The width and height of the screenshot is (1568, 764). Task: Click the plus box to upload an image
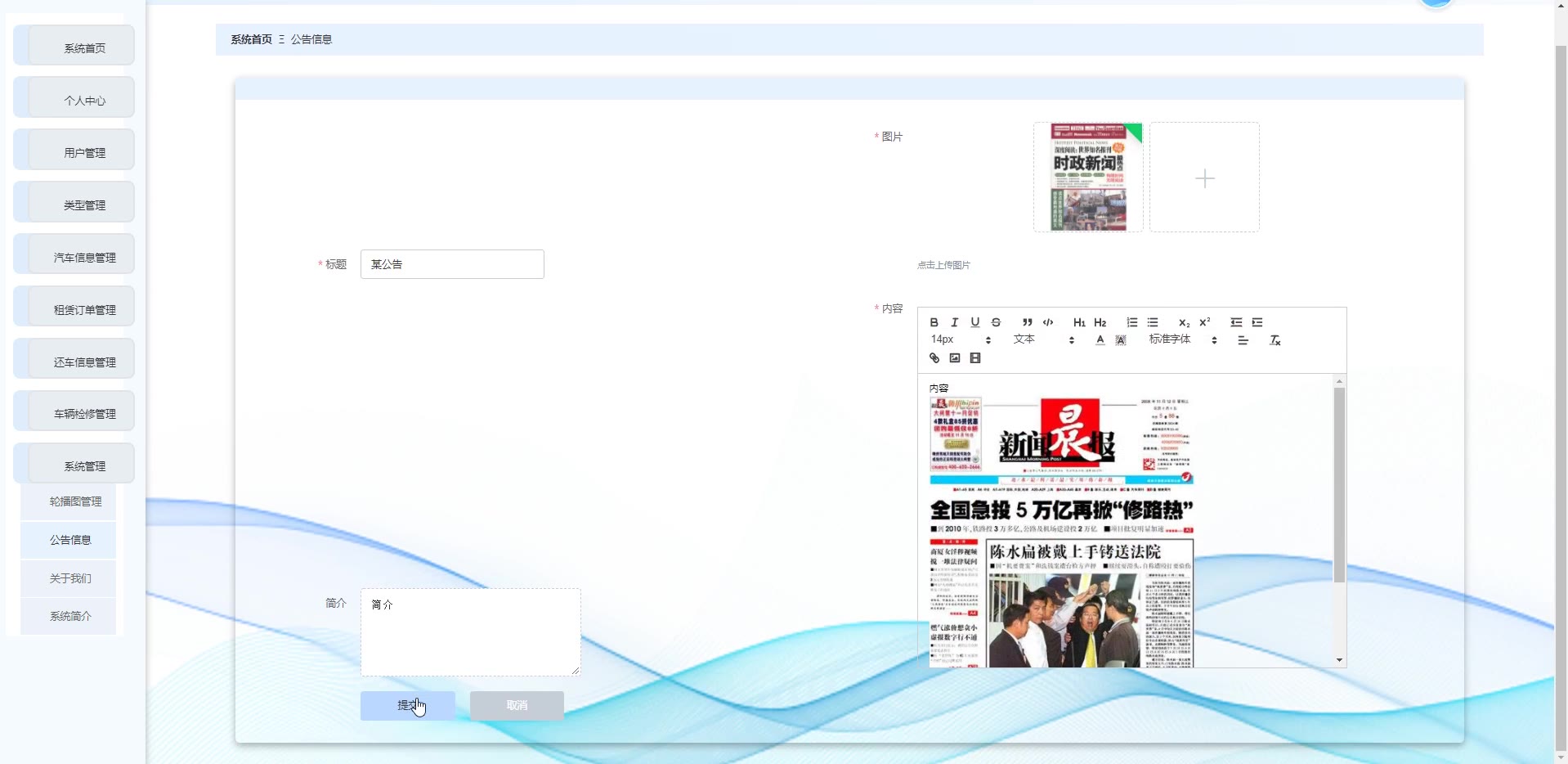click(1204, 178)
